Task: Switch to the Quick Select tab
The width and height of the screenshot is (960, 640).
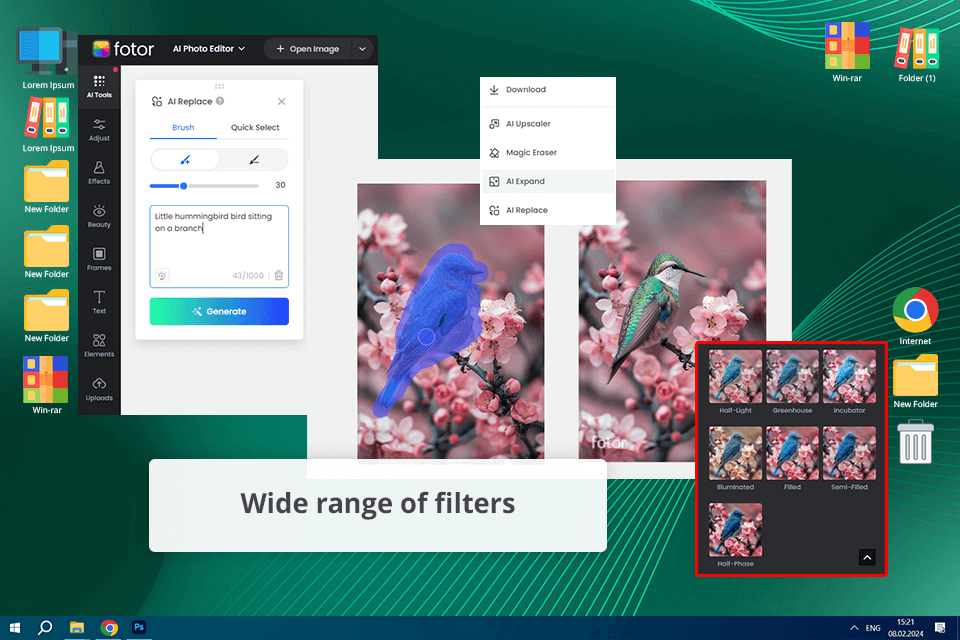Action: (255, 127)
